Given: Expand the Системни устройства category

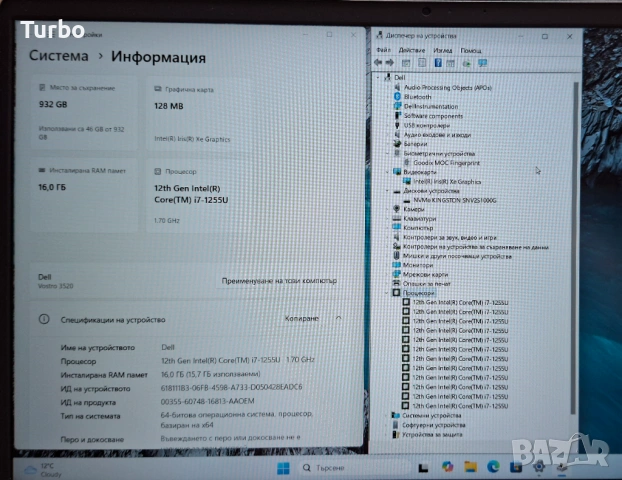Looking at the screenshot, I should coord(387,415).
